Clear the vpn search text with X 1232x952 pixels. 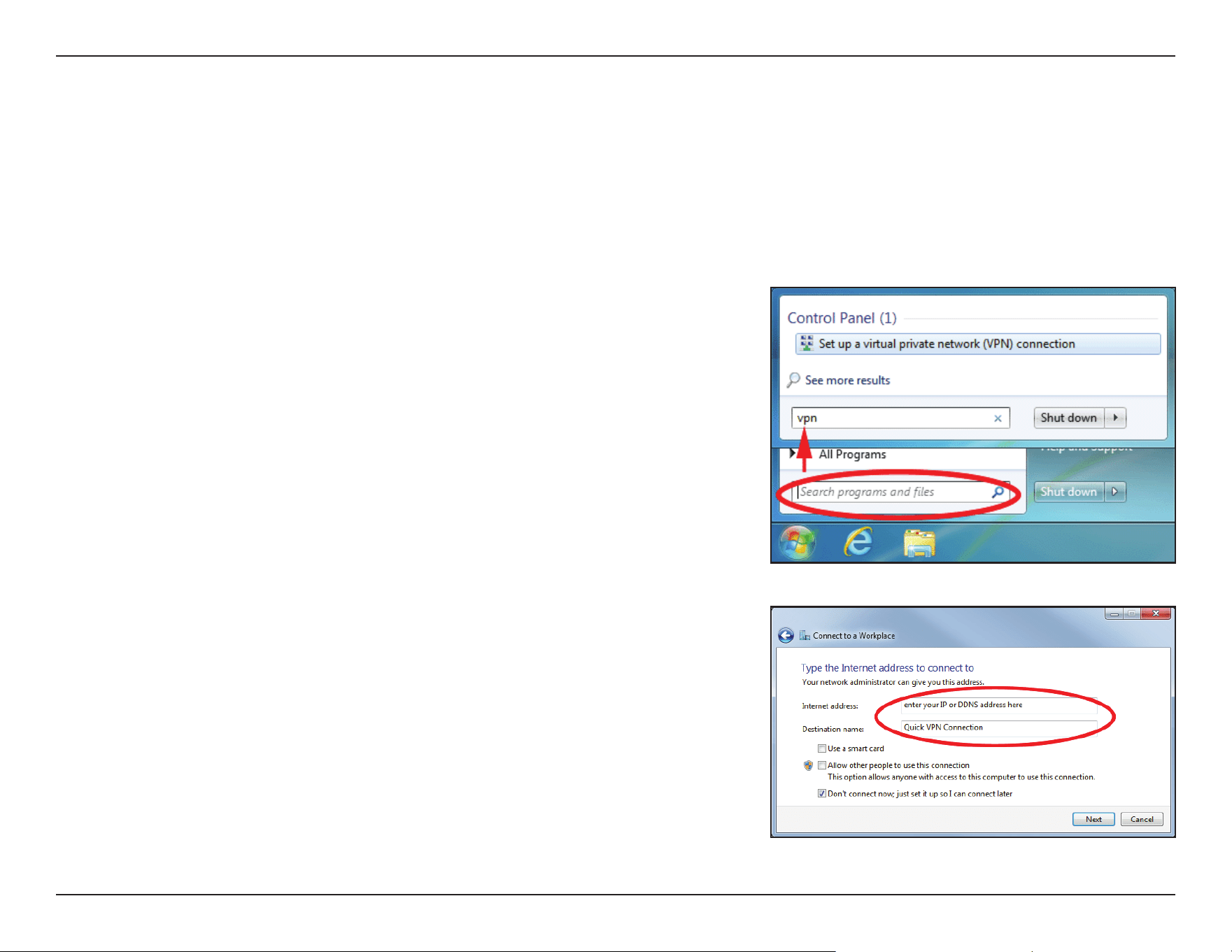pyautogui.click(x=998, y=418)
